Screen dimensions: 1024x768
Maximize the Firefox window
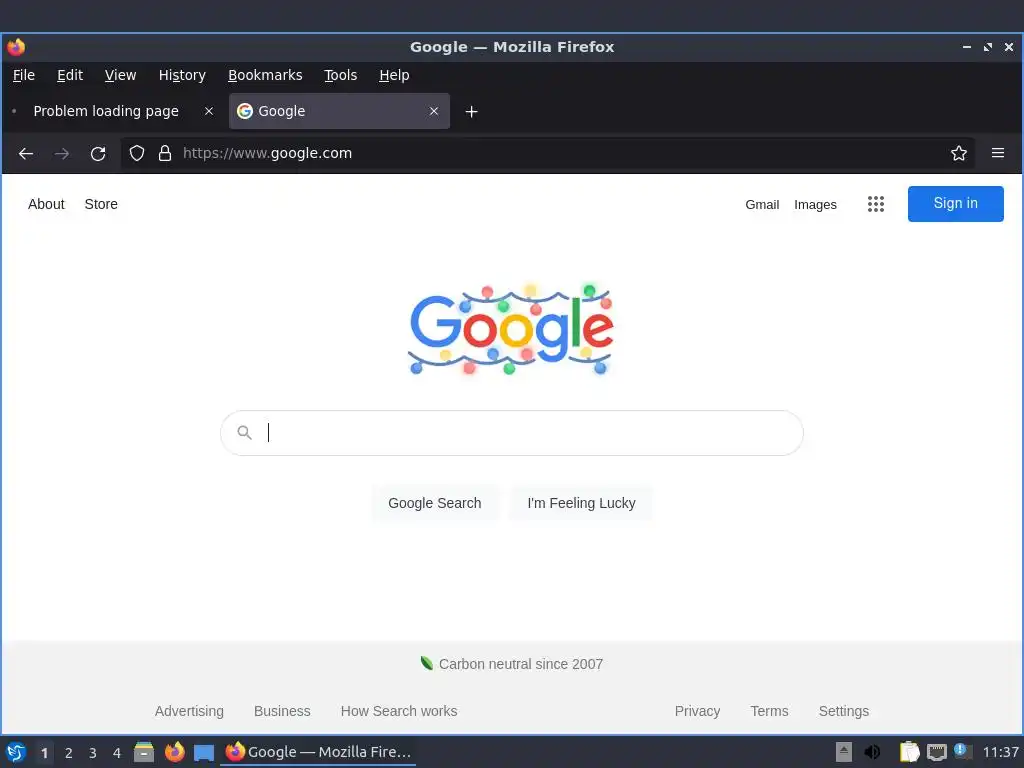[x=988, y=47]
